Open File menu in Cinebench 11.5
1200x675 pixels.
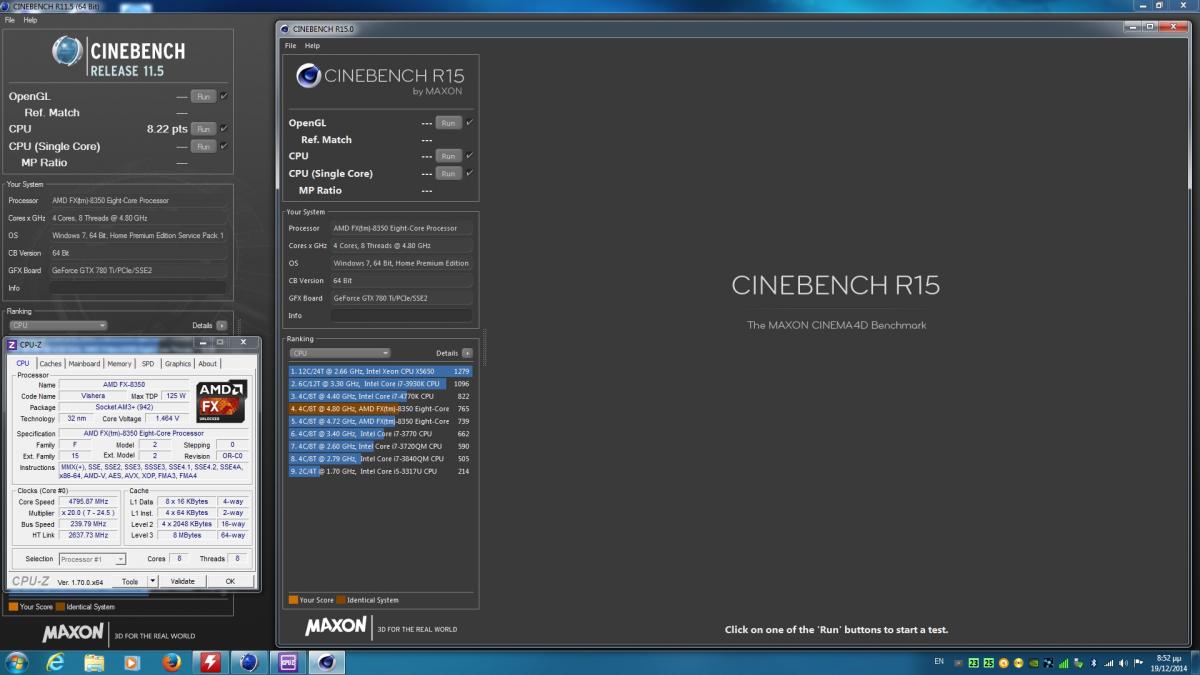(10, 20)
